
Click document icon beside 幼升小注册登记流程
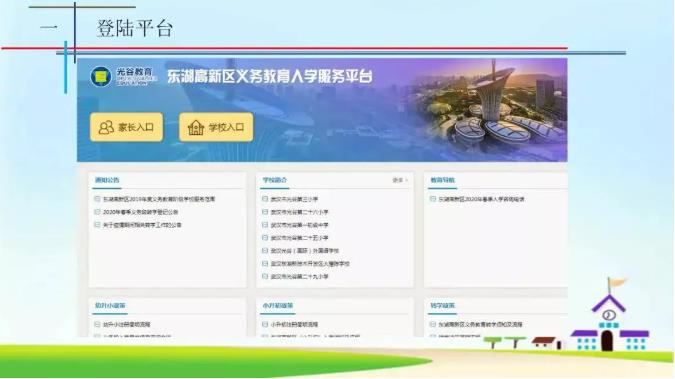(97, 324)
